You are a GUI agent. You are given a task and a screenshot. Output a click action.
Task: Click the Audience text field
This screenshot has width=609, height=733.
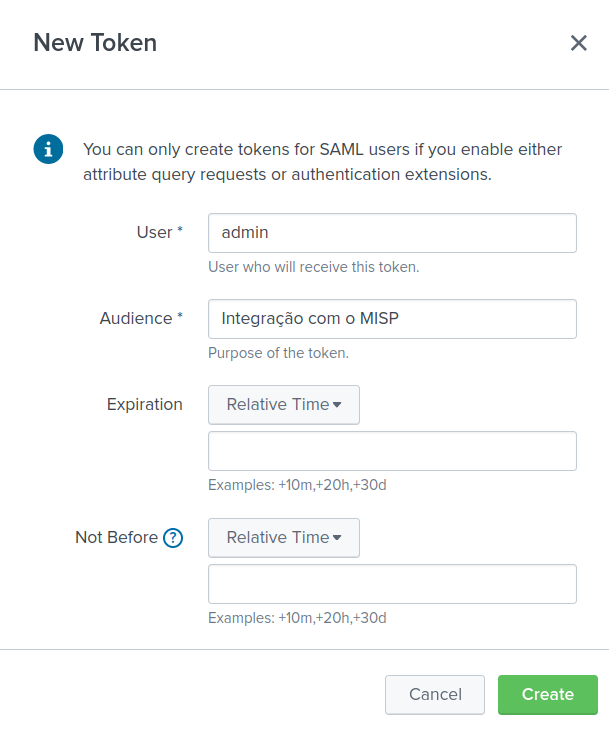pos(392,319)
